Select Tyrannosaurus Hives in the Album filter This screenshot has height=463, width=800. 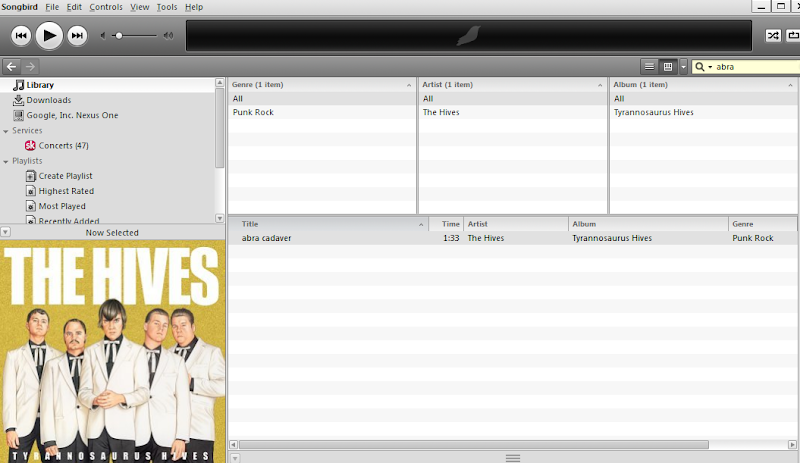704,112
